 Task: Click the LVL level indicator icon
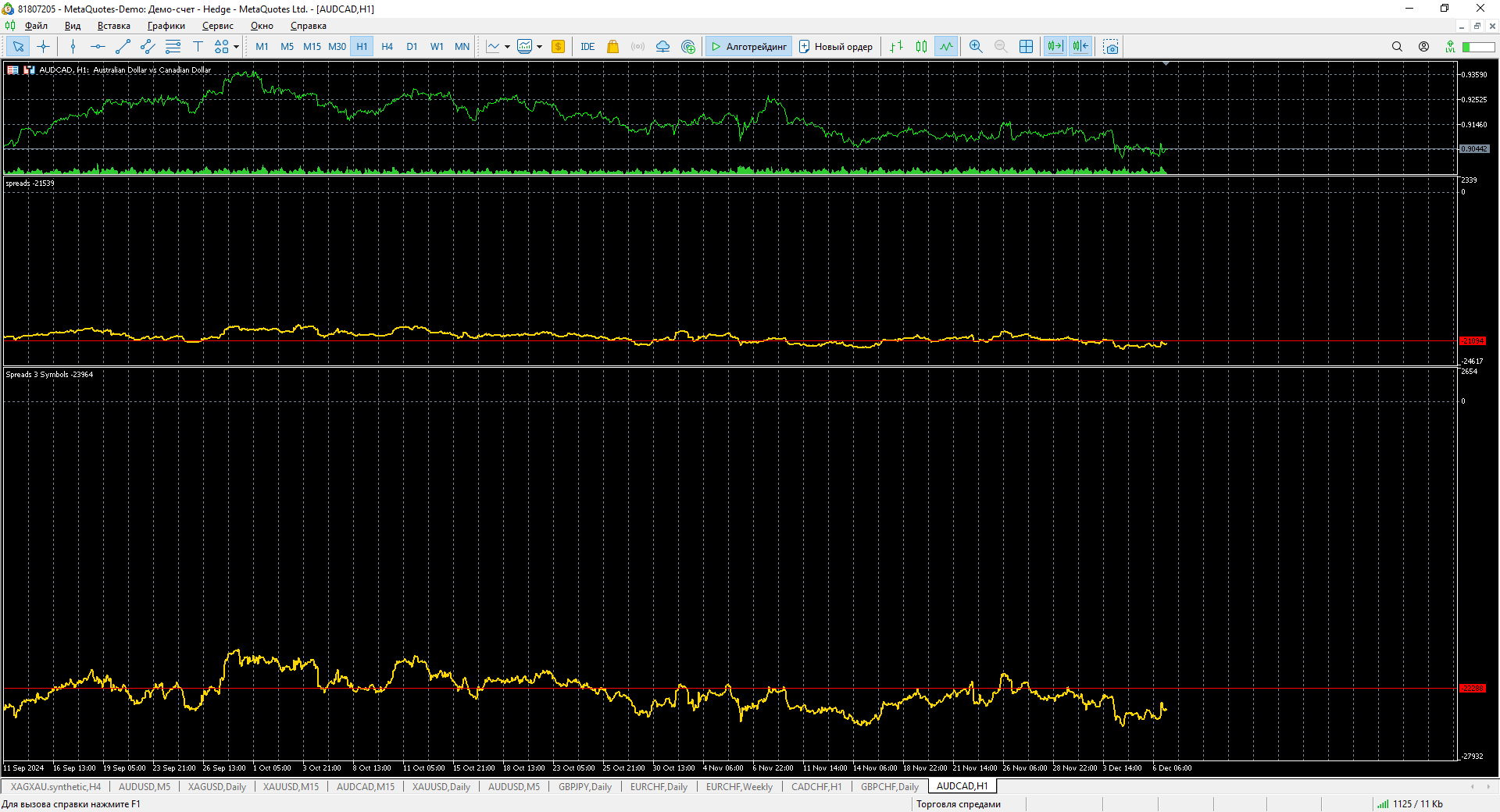tap(1450, 47)
